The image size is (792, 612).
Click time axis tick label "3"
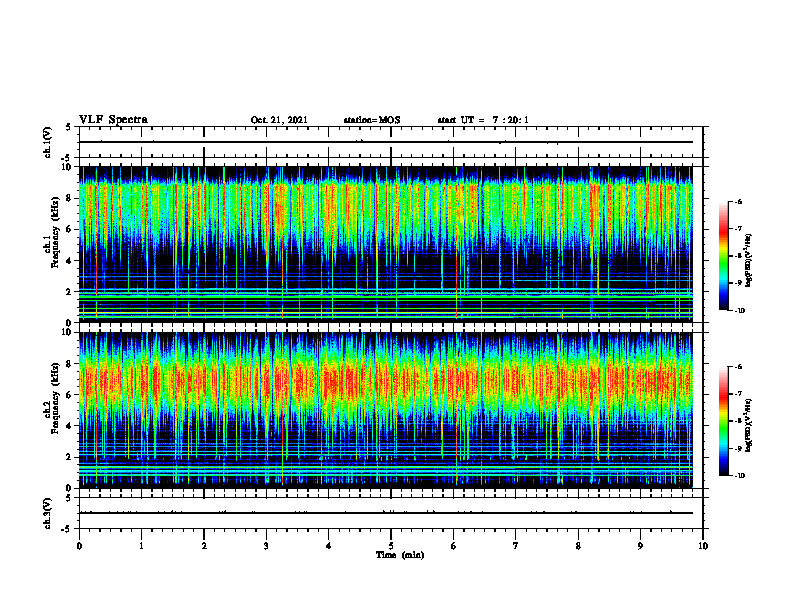pos(266,546)
